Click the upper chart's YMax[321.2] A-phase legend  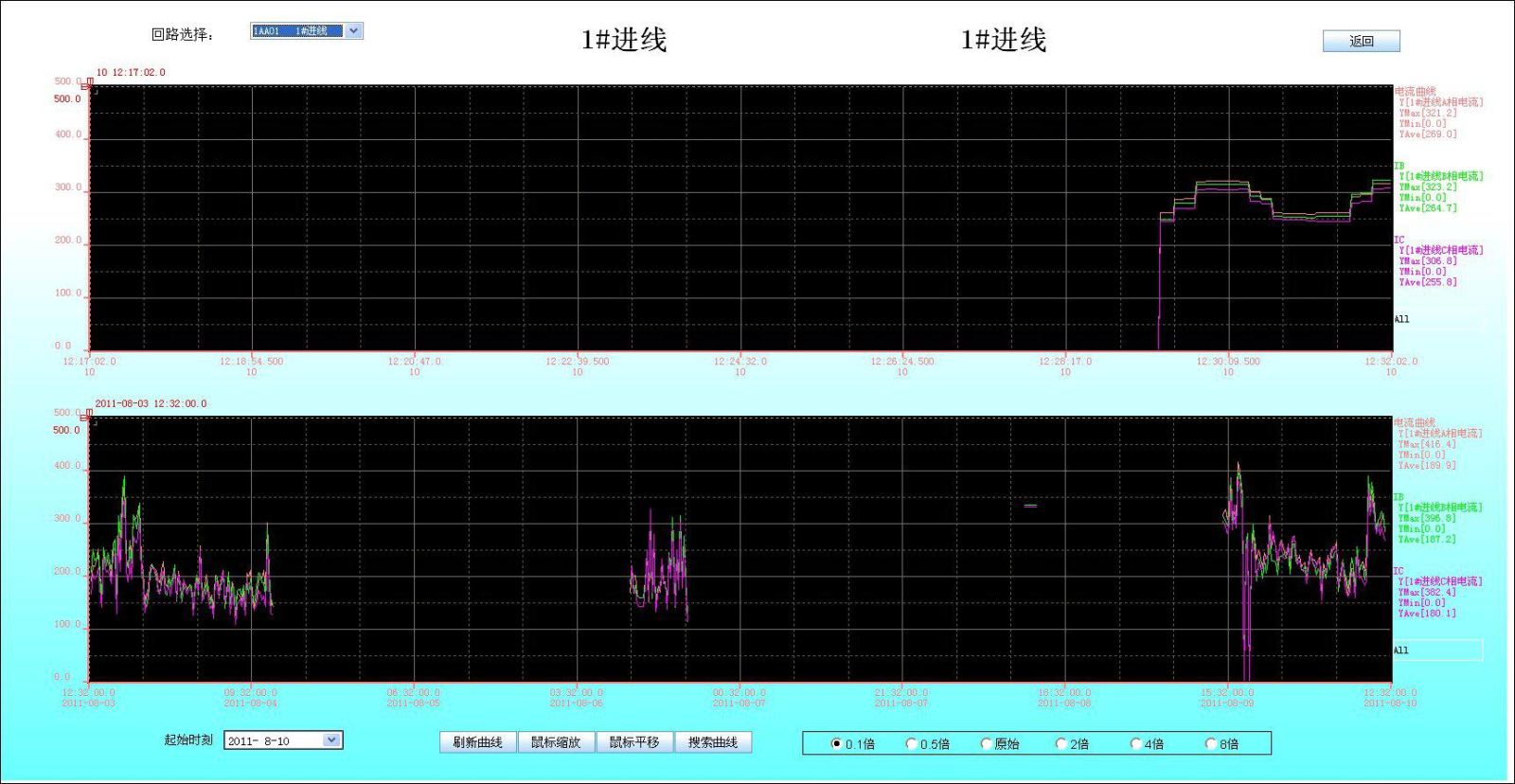click(x=1428, y=113)
